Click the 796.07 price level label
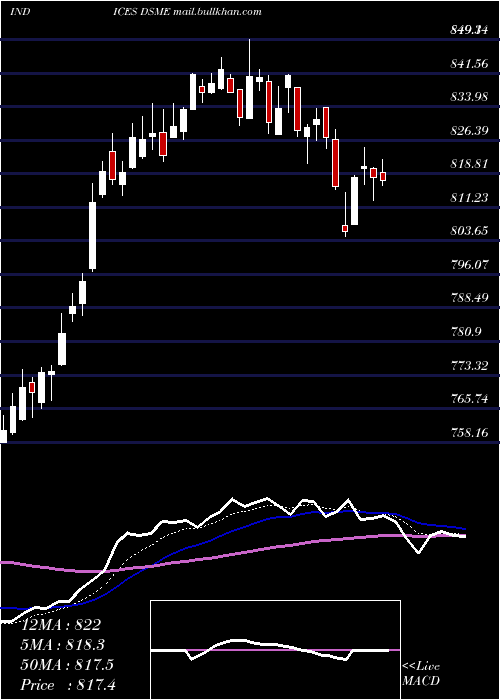This screenshot has width=500, height=700. (x=469, y=265)
